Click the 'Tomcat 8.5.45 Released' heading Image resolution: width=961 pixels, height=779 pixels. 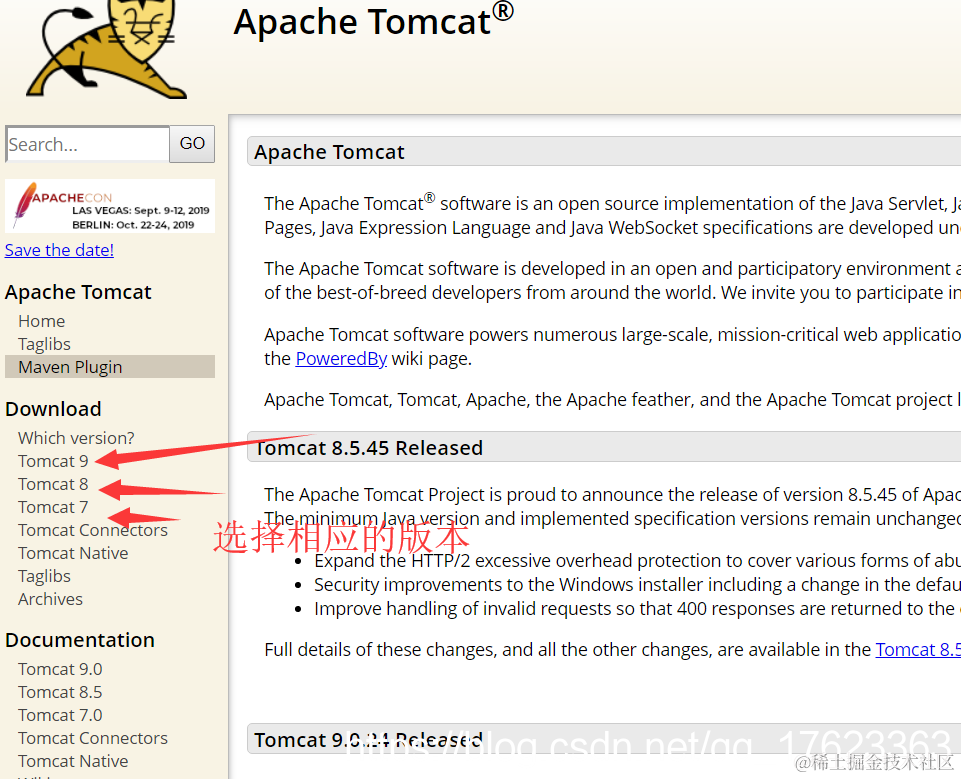[x=368, y=448]
